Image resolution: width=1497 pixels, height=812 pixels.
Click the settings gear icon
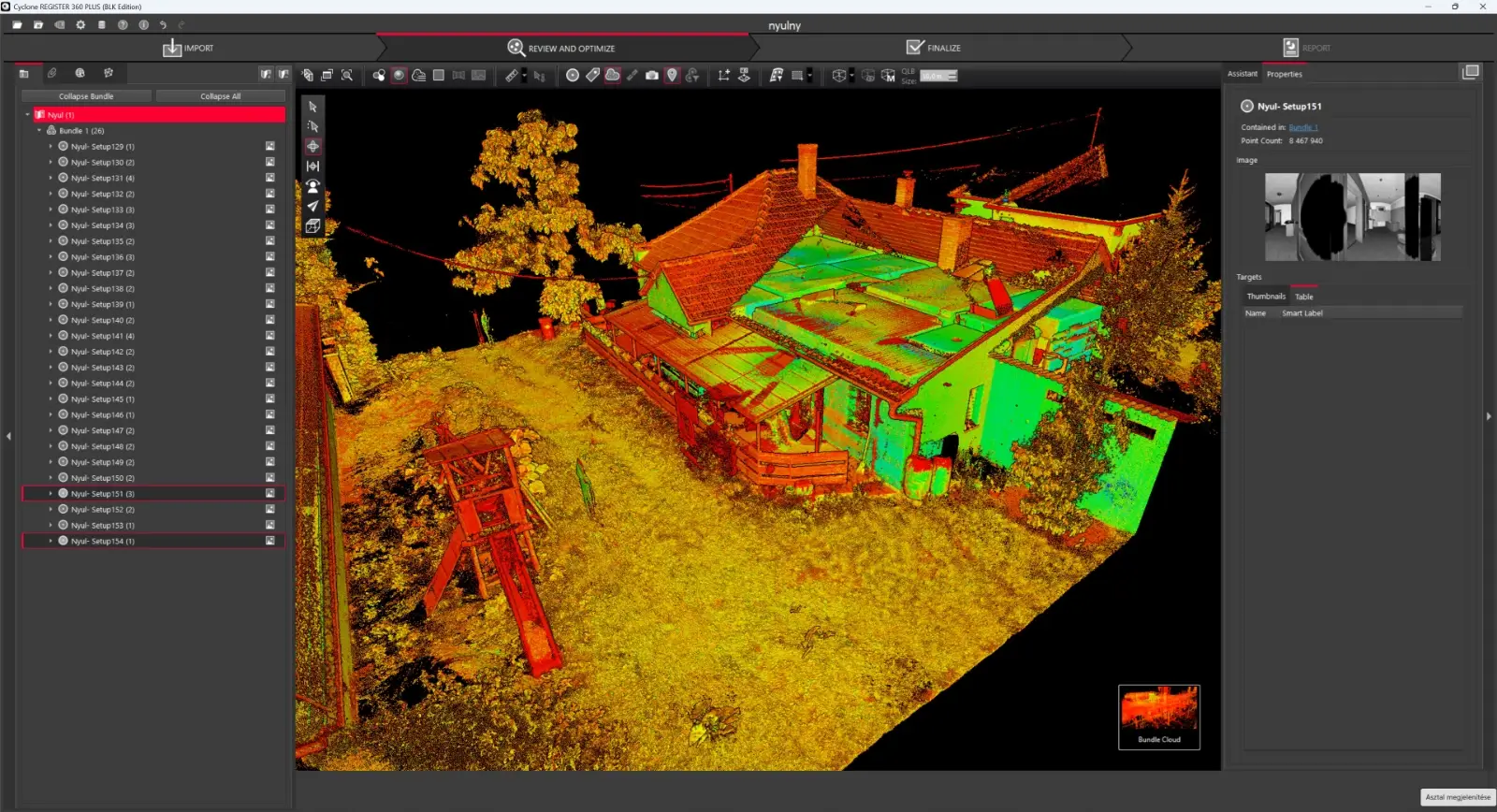[x=80, y=25]
